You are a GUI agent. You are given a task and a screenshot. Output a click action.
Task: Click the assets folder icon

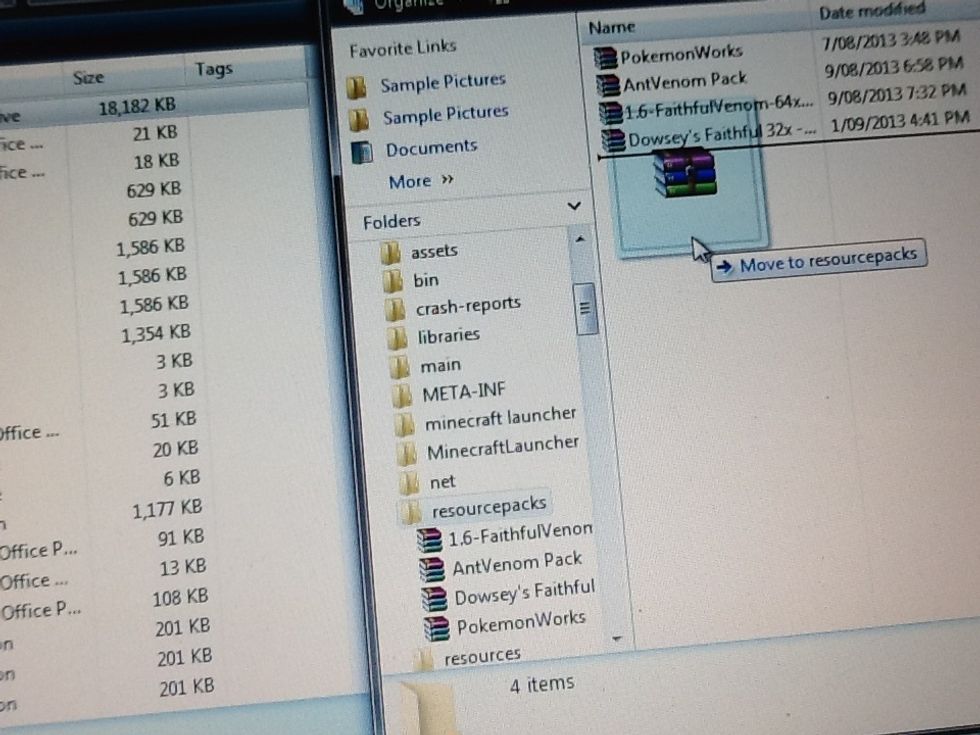pos(391,253)
